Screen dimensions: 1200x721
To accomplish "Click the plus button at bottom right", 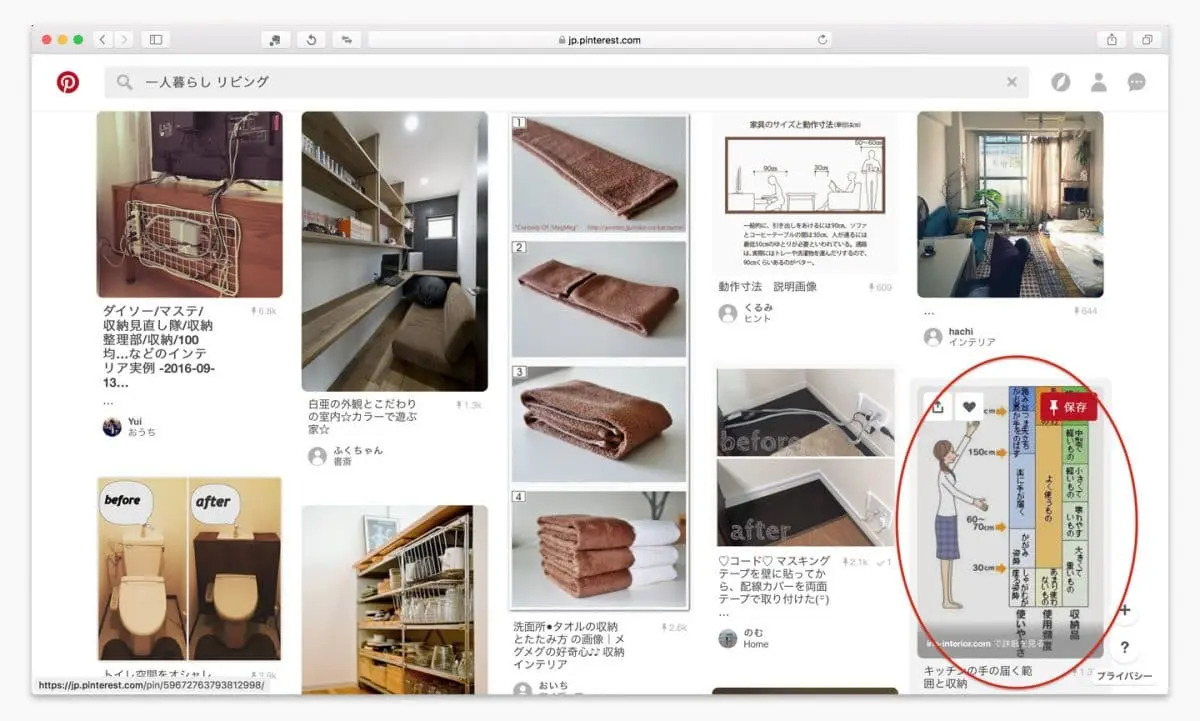I will pyautogui.click(x=1125, y=609).
